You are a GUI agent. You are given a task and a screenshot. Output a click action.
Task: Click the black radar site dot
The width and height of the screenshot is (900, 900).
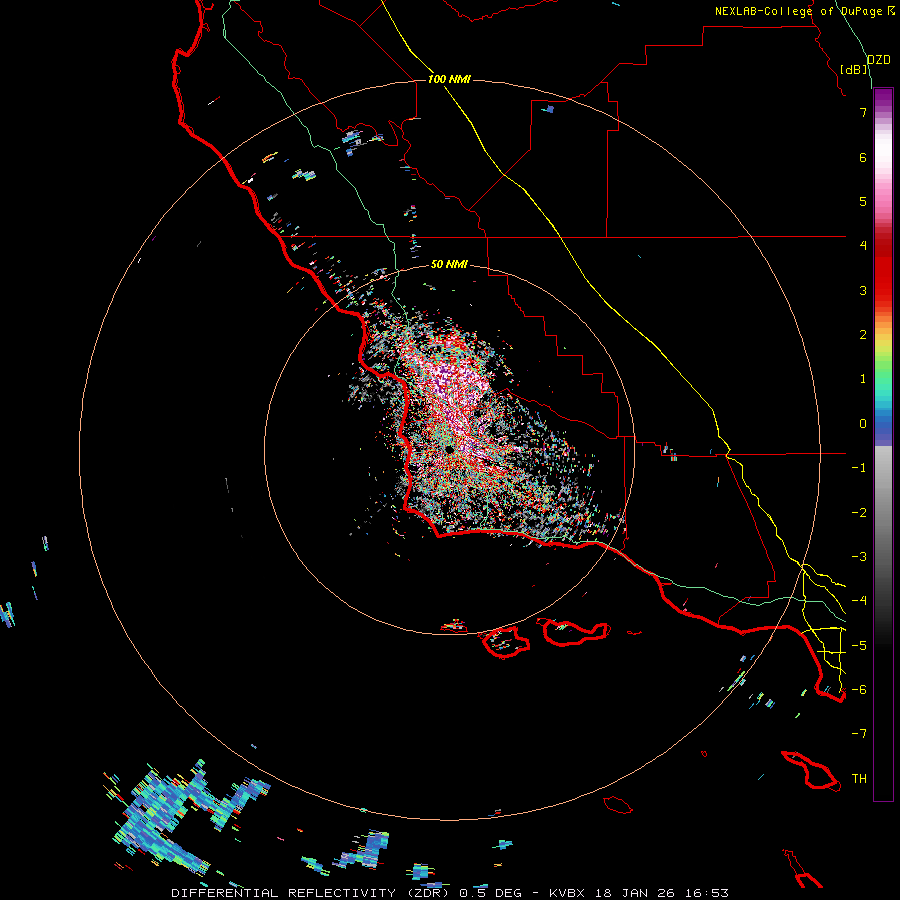(449, 449)
